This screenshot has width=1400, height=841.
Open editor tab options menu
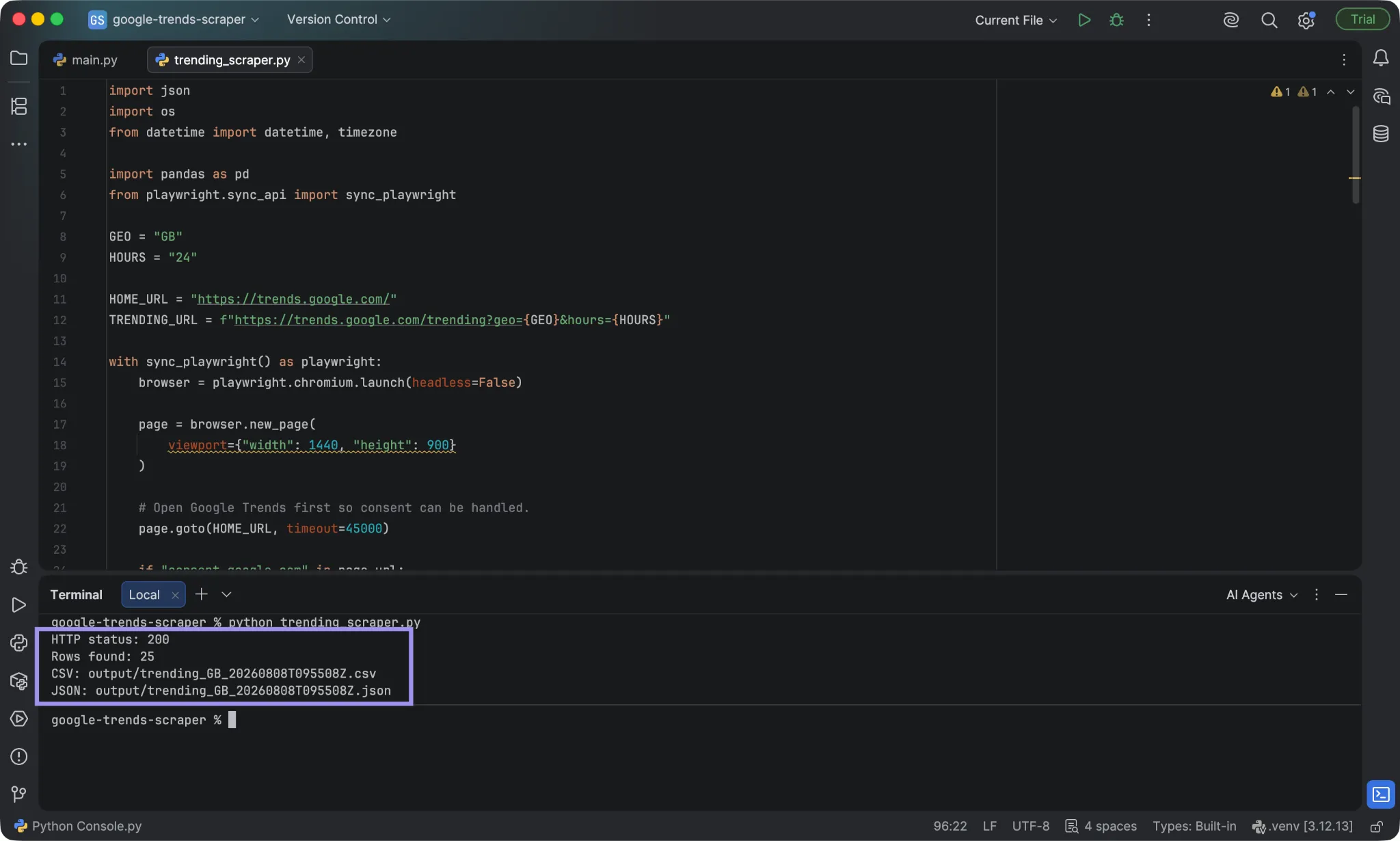point(1344,60)
